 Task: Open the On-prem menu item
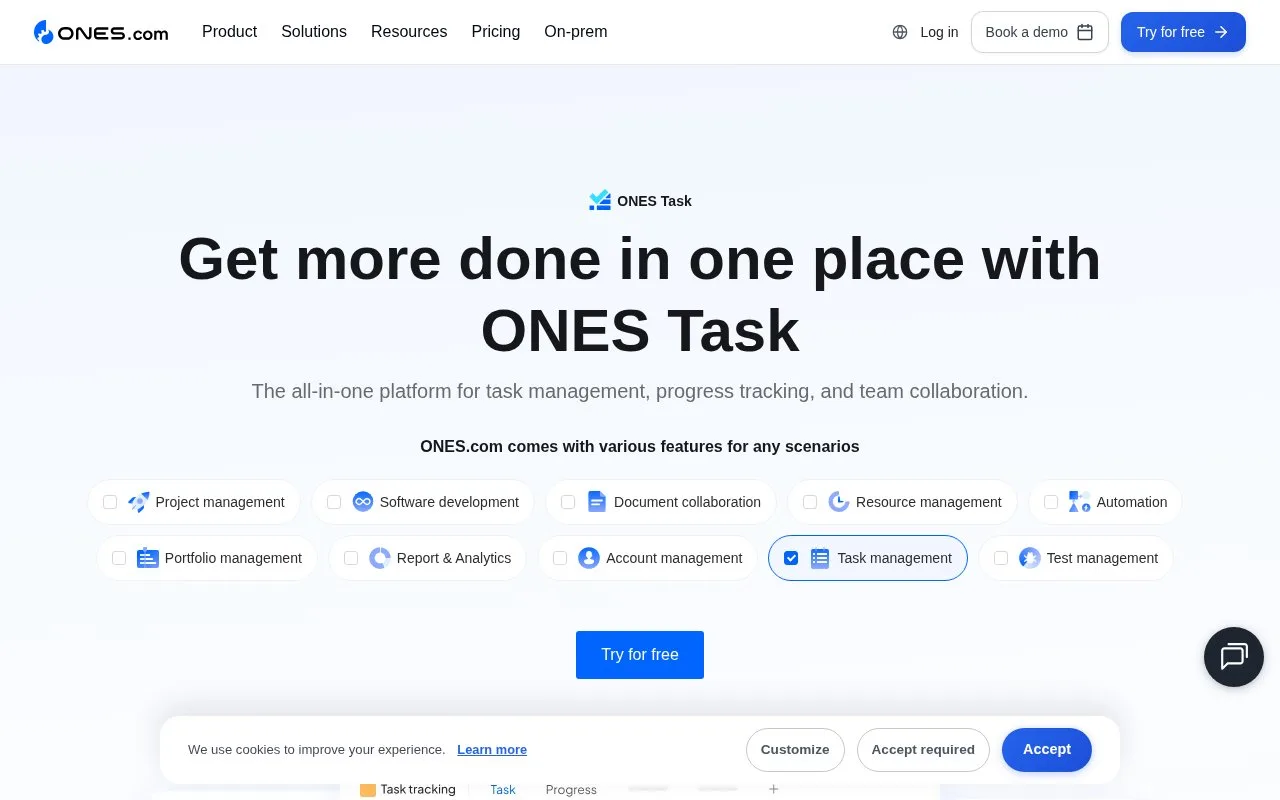pyautogui.click(x=576, y=32)
